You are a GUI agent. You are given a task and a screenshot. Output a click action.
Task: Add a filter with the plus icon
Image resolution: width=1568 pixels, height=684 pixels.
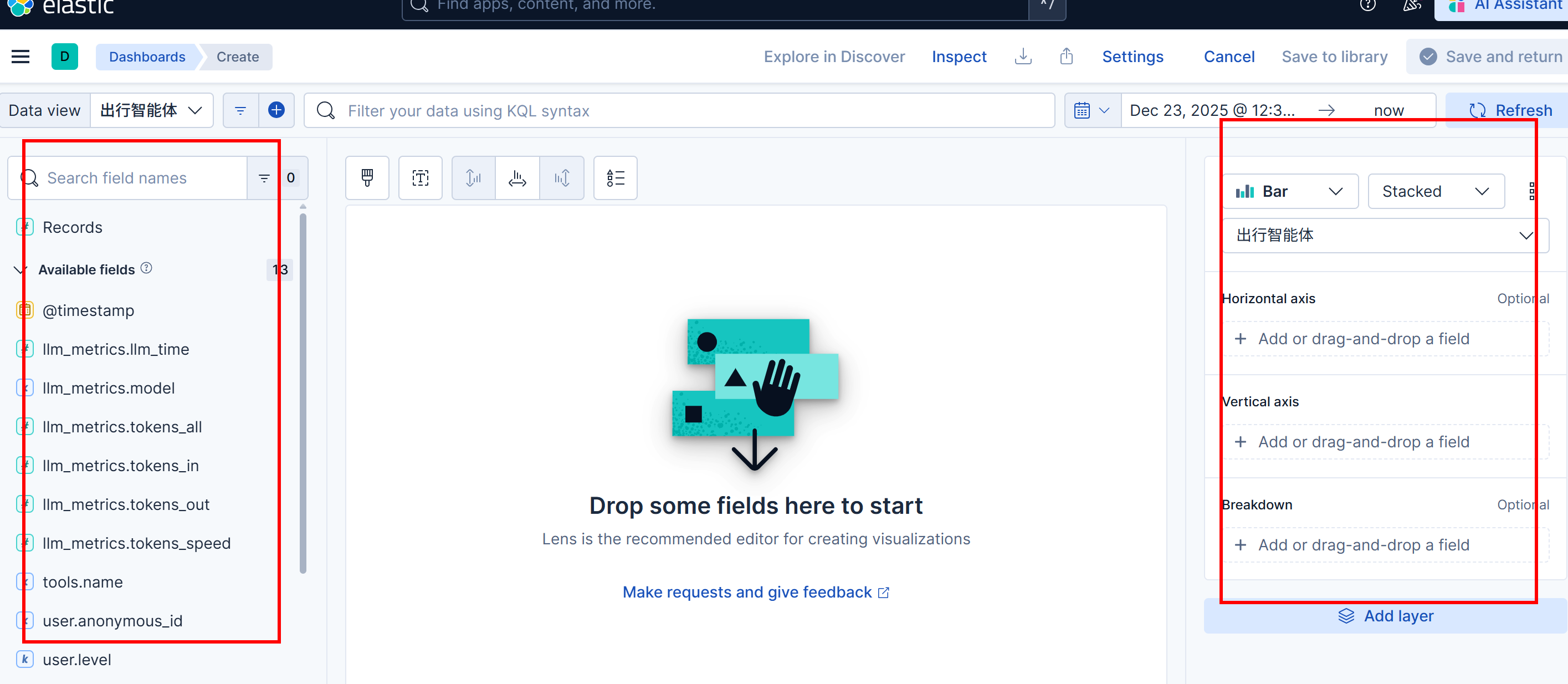pyautogui.click(x=276, y=110)
